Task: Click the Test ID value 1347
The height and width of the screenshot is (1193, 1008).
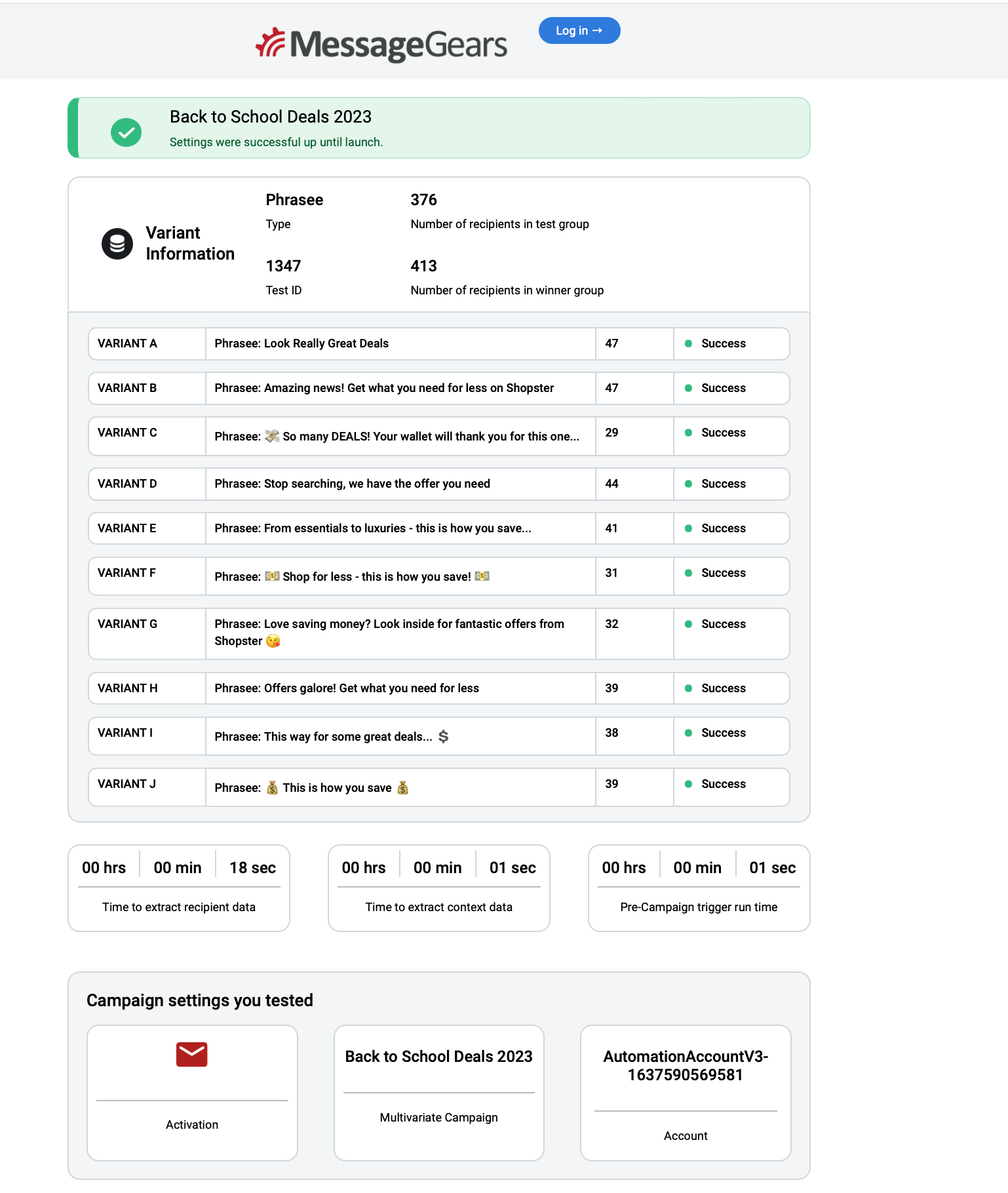Action: click(283, 266)
